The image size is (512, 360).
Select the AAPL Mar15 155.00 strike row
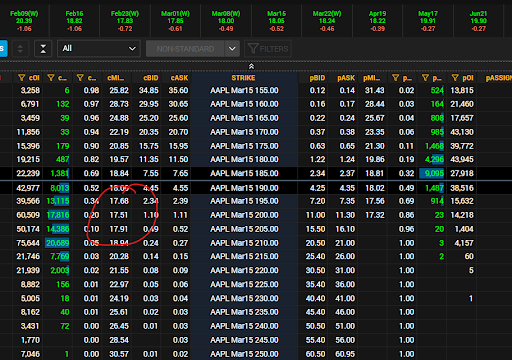pyautogui.click(x=244, y=90)
